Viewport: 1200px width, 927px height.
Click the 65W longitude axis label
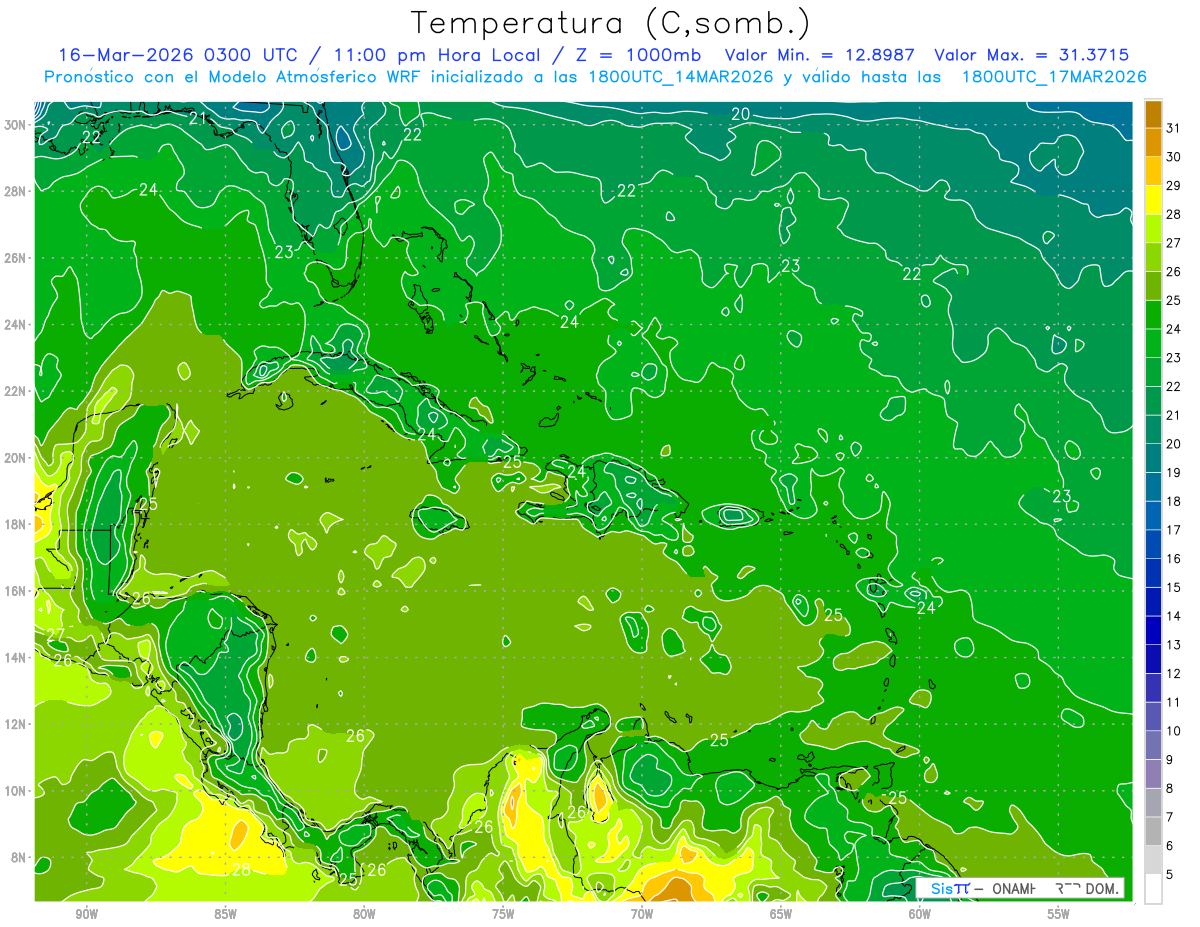pyautogui.click(x=781, y=914)
